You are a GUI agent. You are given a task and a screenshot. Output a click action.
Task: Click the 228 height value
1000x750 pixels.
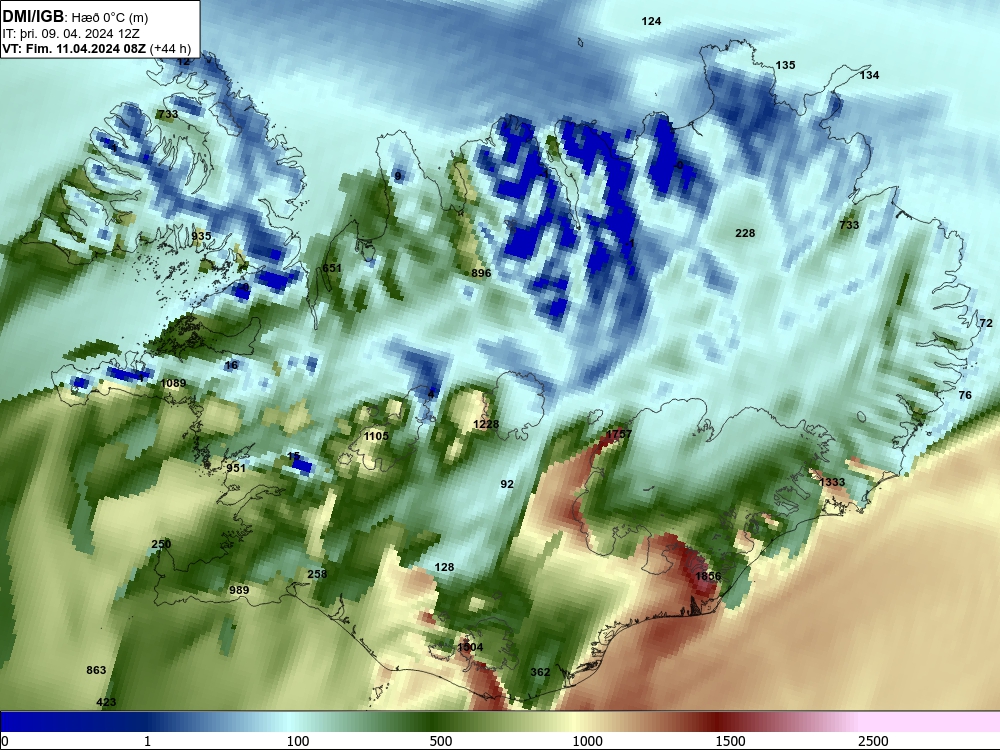pyautogui.click(x=745, y=233)
